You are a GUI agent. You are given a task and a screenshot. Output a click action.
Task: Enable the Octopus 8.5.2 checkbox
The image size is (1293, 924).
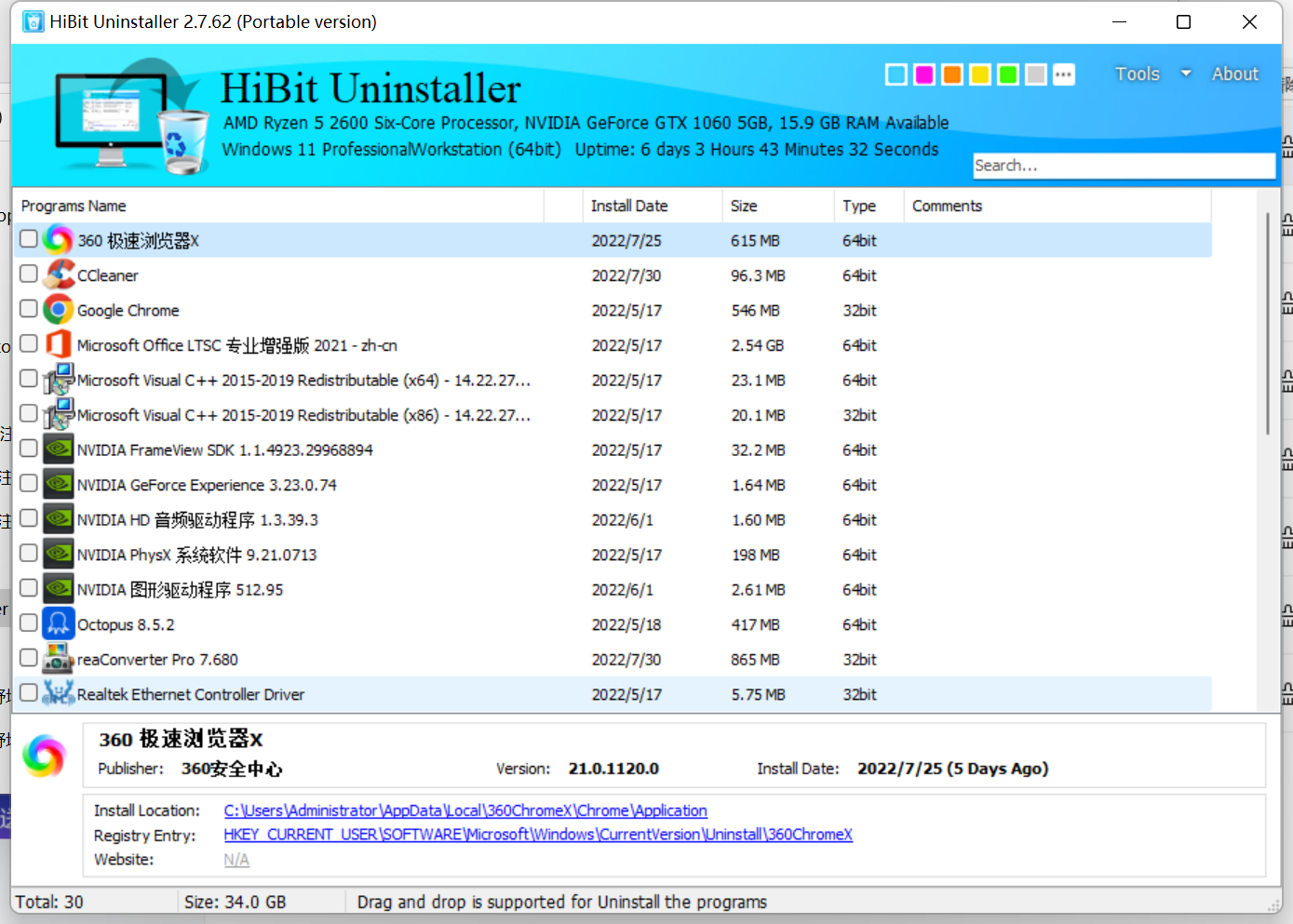pyautogui.click(x=29, y=623)
